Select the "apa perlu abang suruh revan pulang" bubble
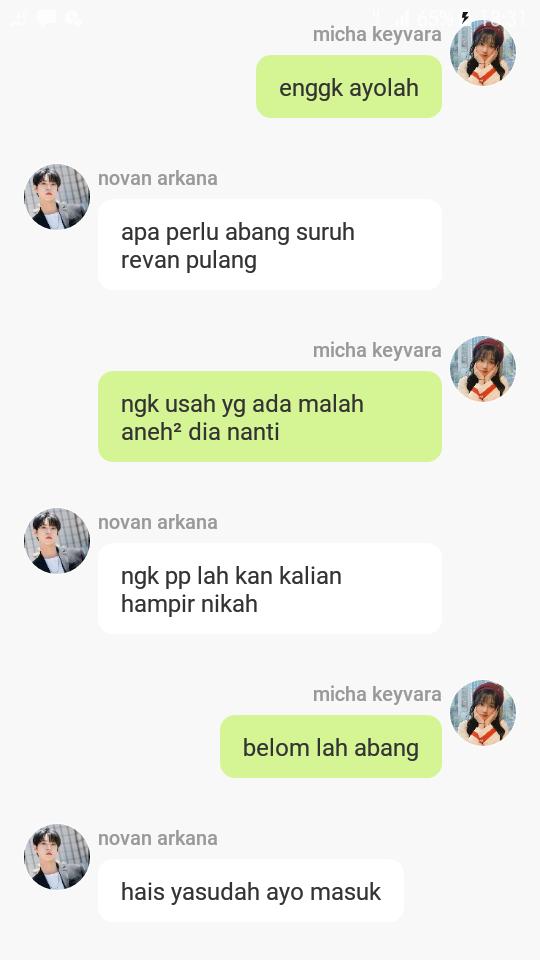The height and width of the screenshot is (960, 540). 270,245
